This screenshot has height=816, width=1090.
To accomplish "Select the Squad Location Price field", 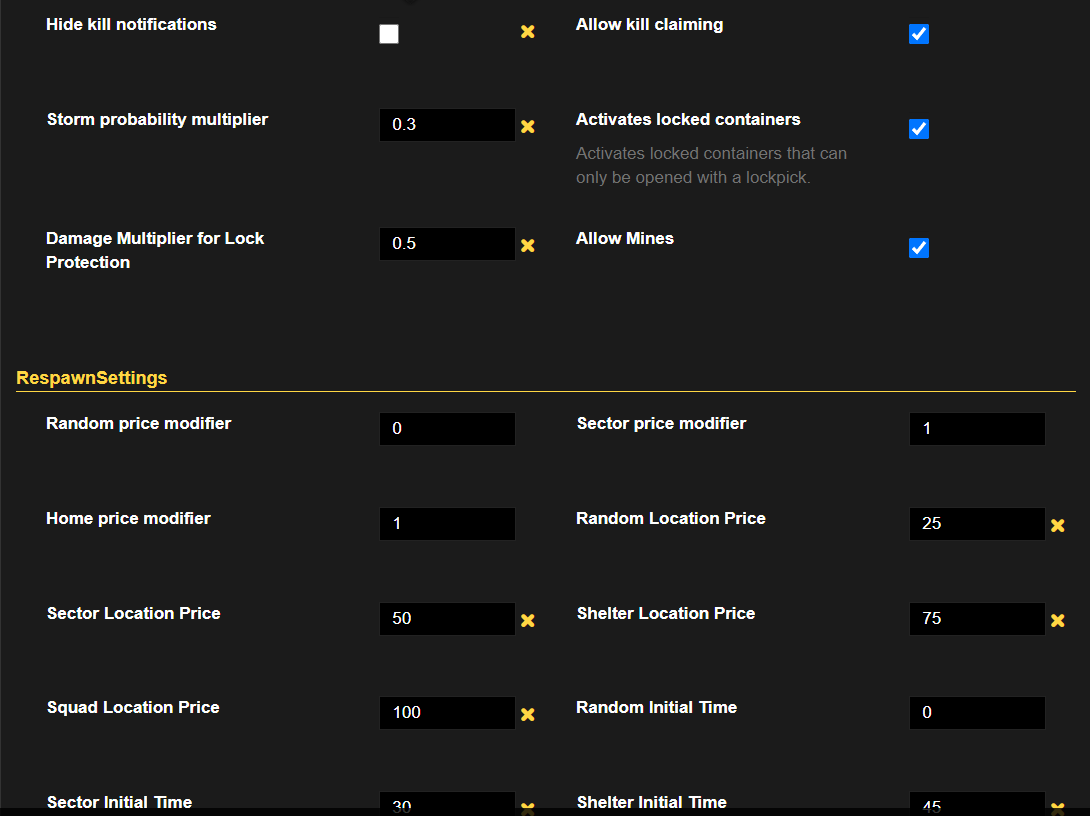I will pyautogui.click(x=447, y=713).
